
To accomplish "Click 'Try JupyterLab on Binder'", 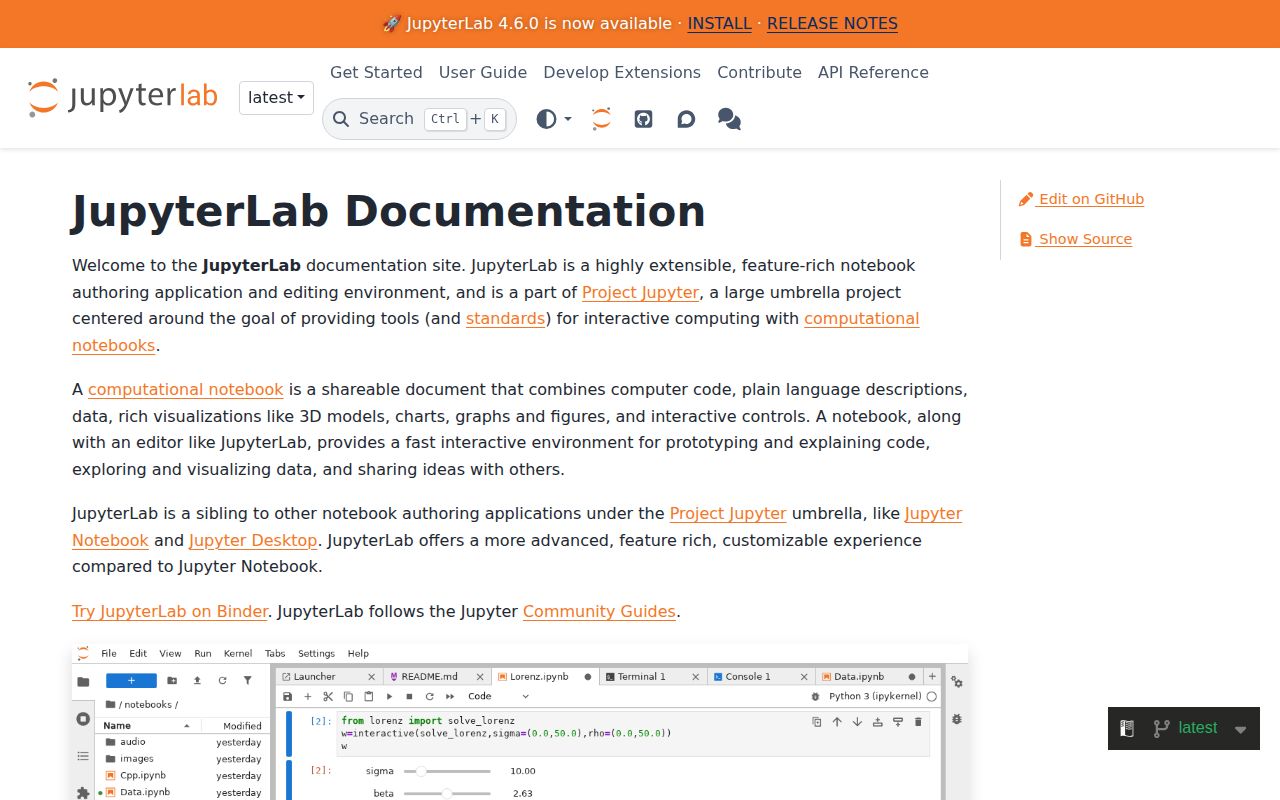I will point(170,611).
